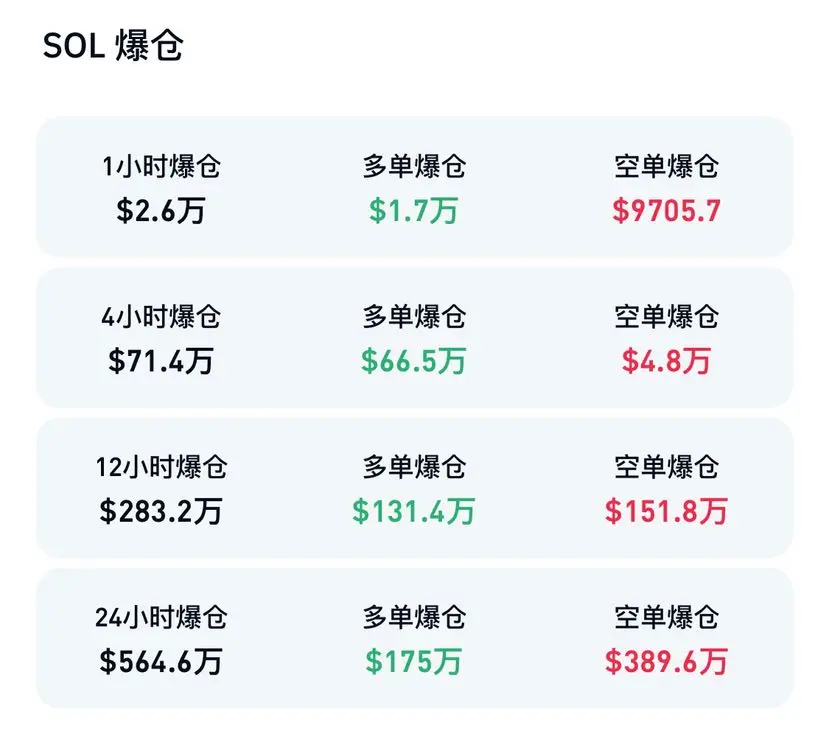Click the $564.6万 total liquidation value
This screenshot has width=829, height=731.
pyautogui.click(x=161, y=661)
